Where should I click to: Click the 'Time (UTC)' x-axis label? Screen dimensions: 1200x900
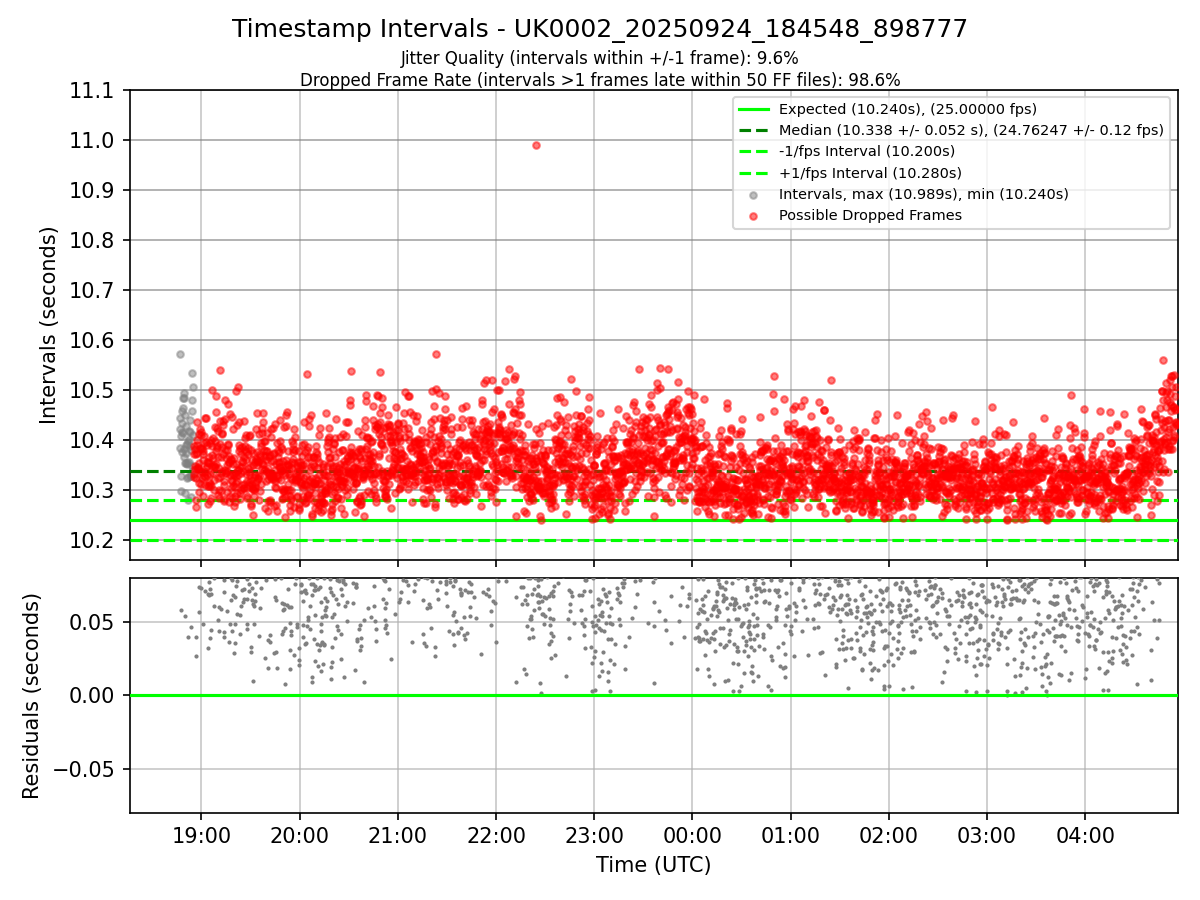pyautogui.click(x=653, y=865)
